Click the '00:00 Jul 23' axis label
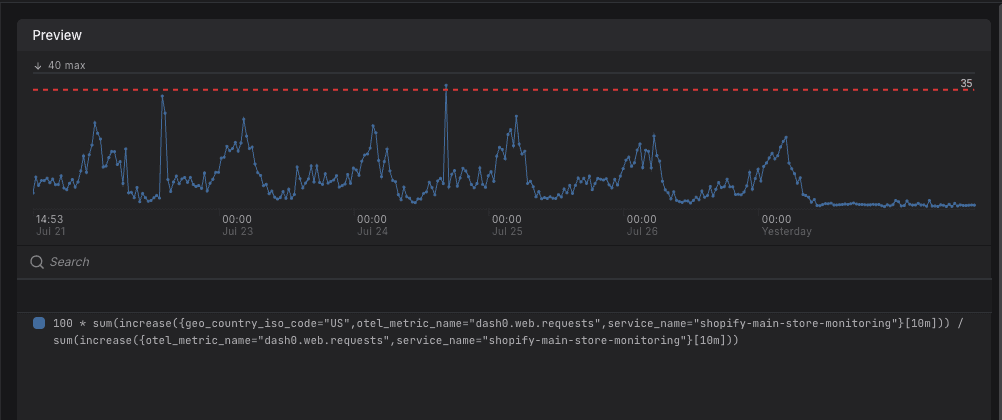The width and height of the screenshot is (1002, 420). point(237,225)
